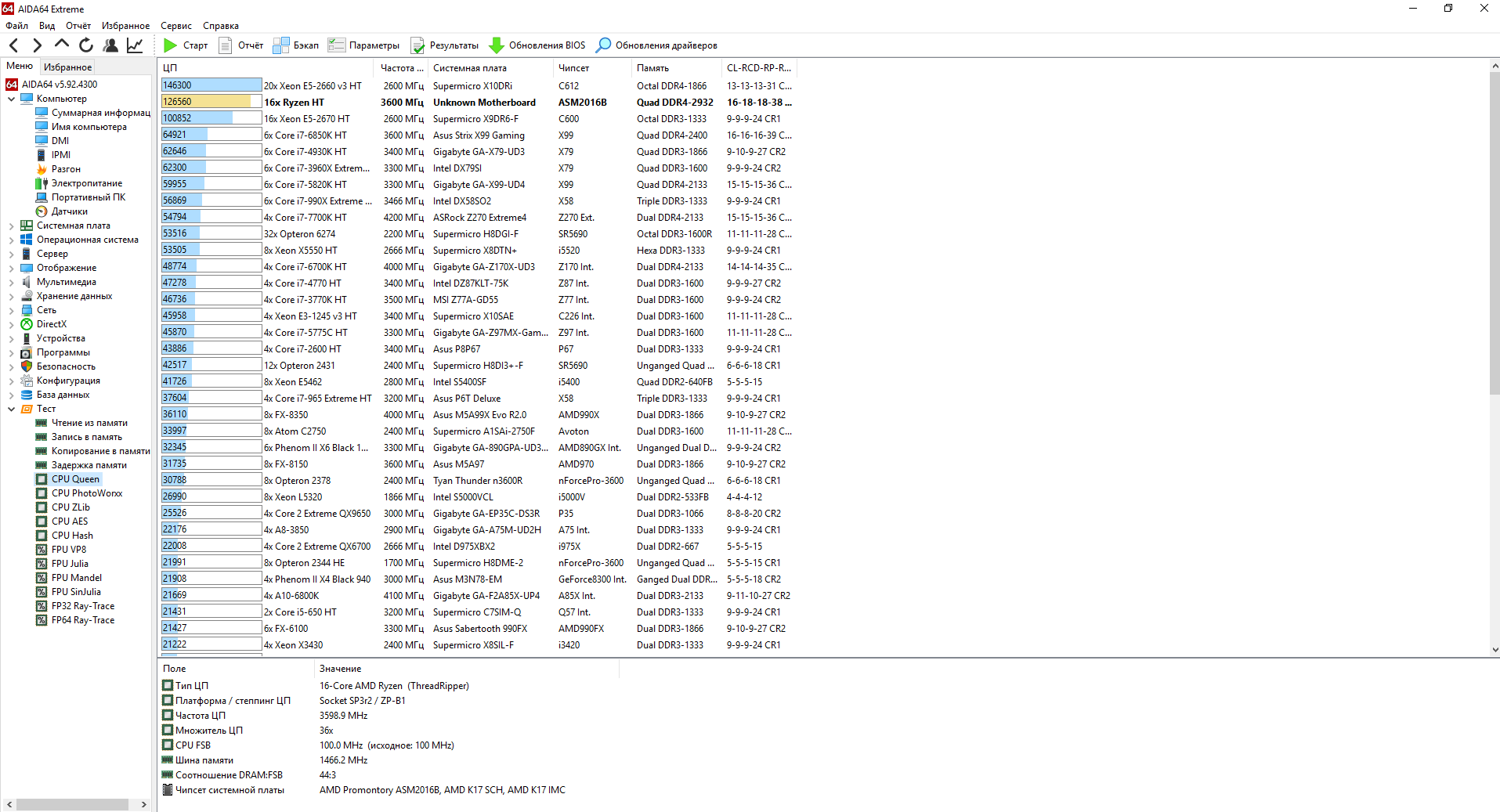This screenshot has height=812, width=1500.
Task: Open the Отчёт report toolbar button
Action: (240, 45)
